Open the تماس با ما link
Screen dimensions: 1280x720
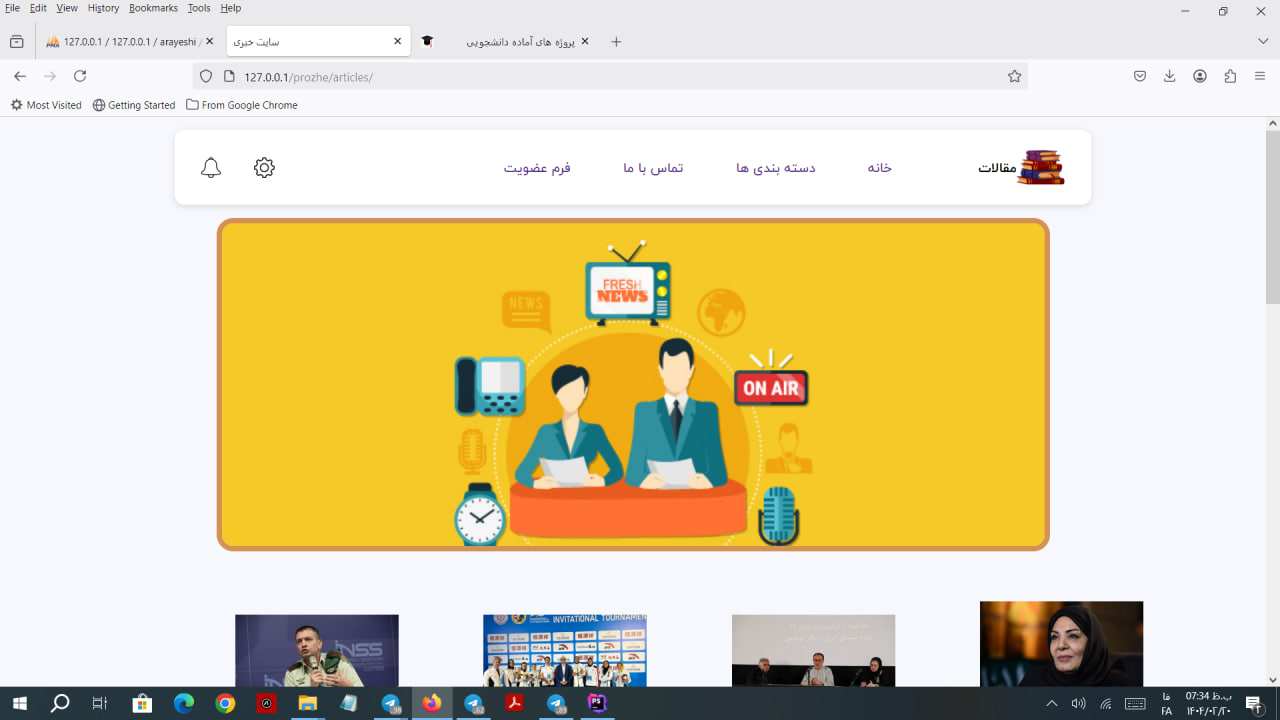(x=653, y=168)
